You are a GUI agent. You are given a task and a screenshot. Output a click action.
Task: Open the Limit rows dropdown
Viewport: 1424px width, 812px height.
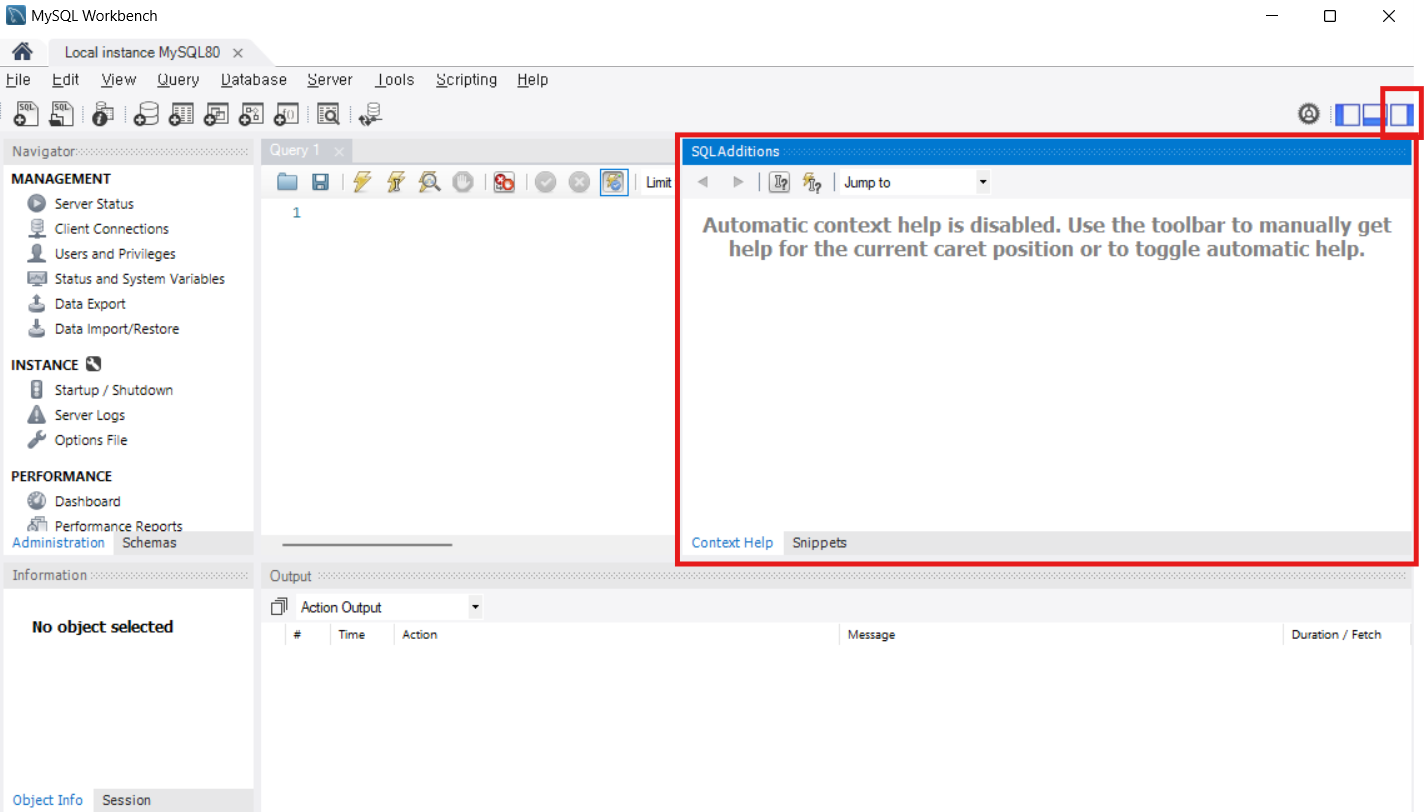(659, 182)
